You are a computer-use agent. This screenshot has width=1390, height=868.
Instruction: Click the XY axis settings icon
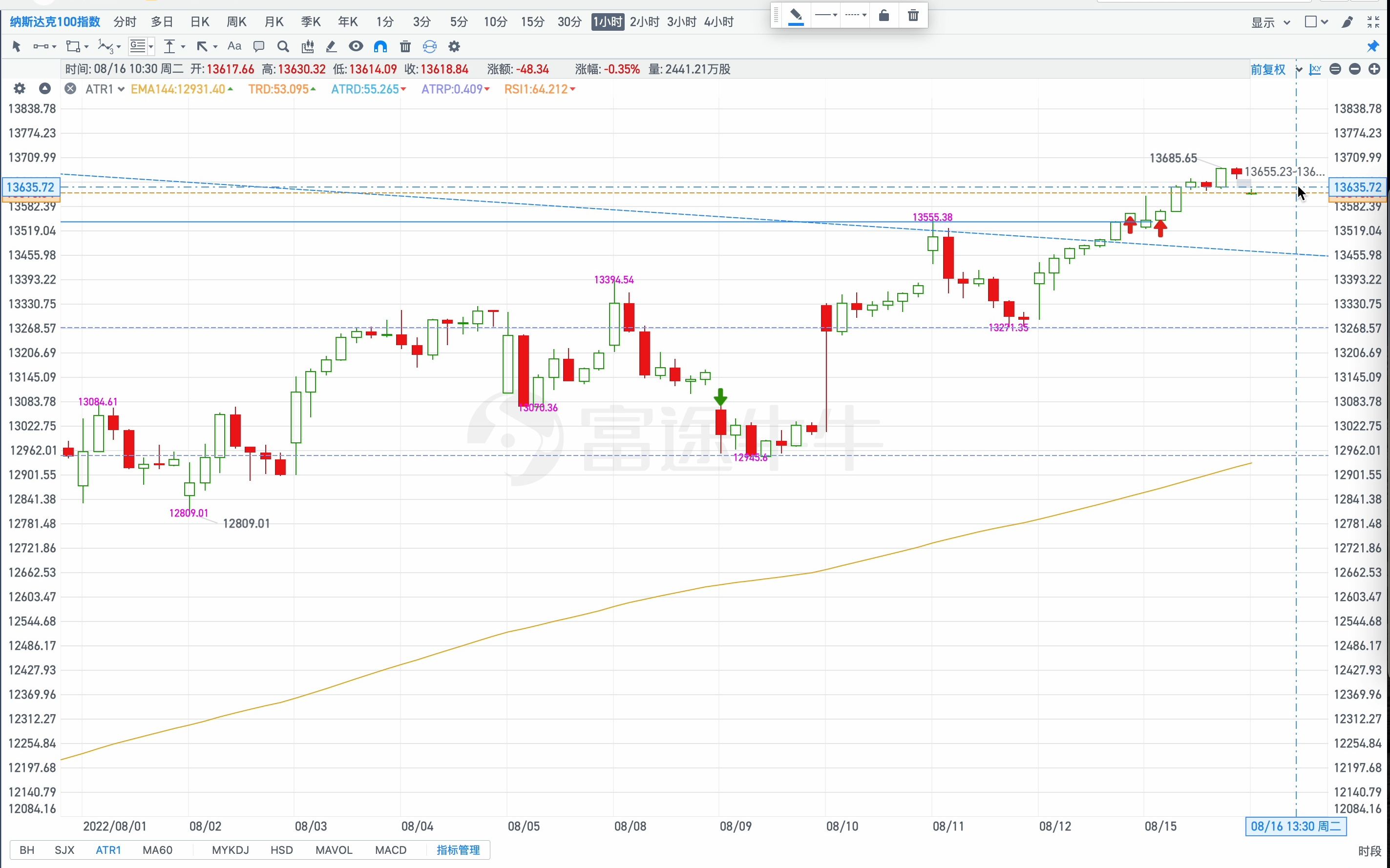tap(1315, 69)
